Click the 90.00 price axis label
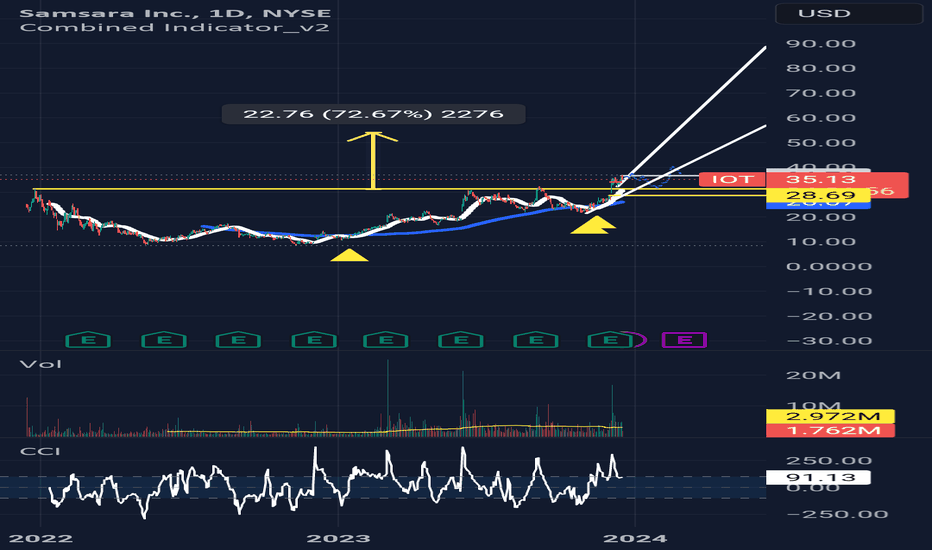The height and width of the screenshot is (550, 932). (x=821, y=43)
